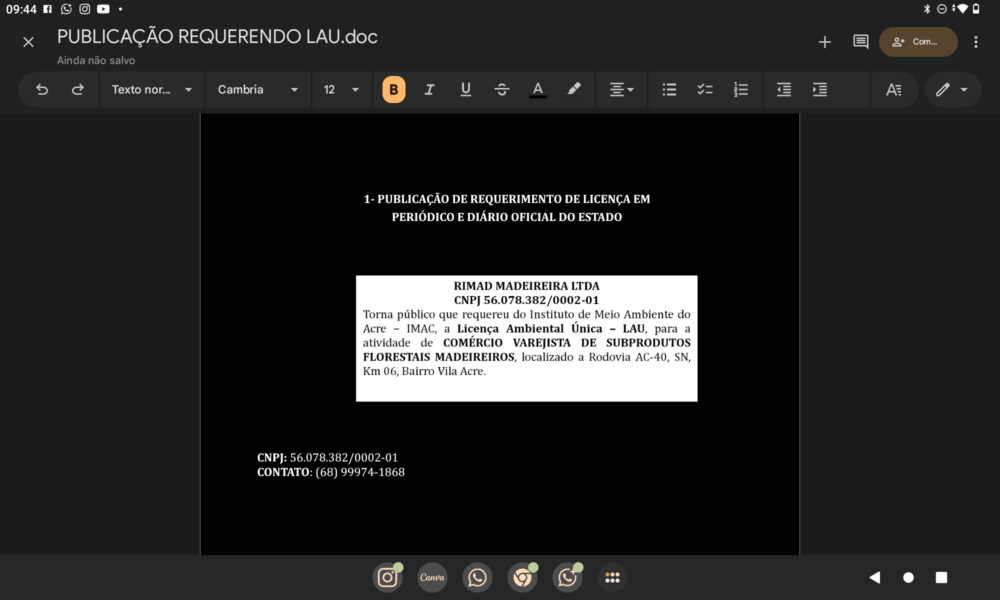Toggle italic formatting

(x=429, y=90)
